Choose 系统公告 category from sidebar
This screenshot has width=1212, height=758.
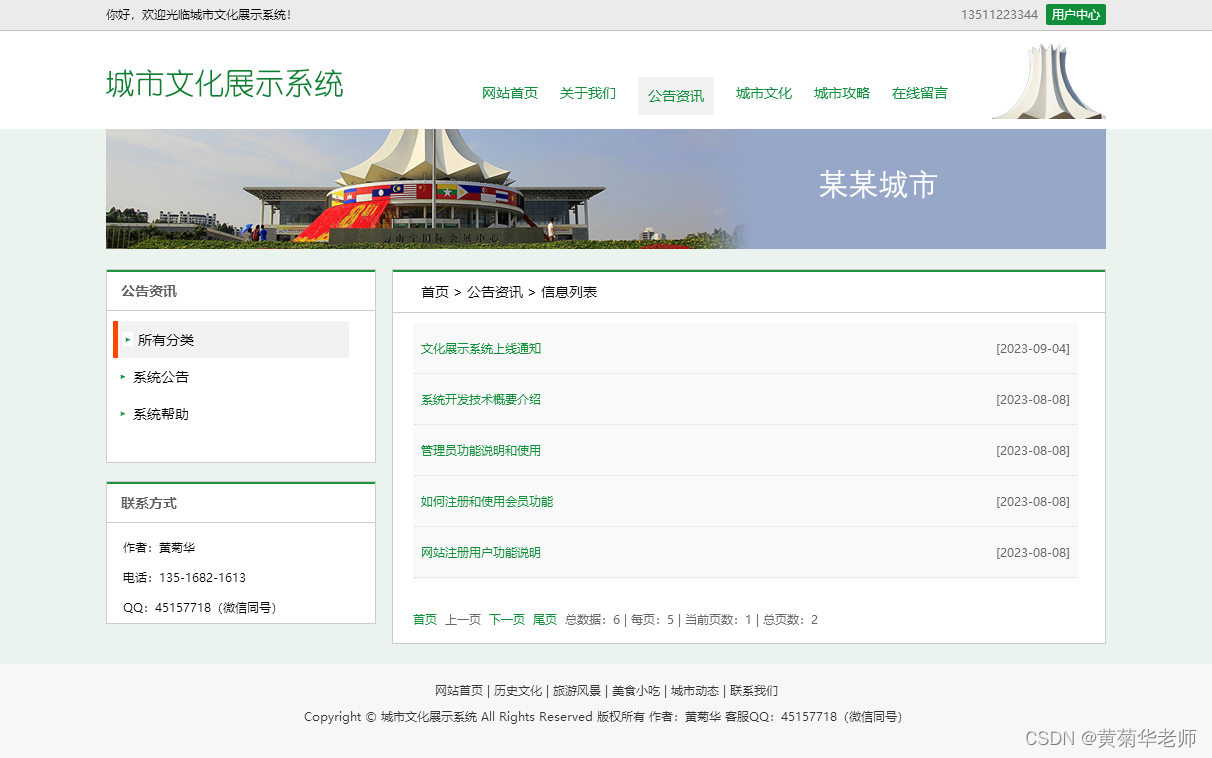(x=160, y=377)
